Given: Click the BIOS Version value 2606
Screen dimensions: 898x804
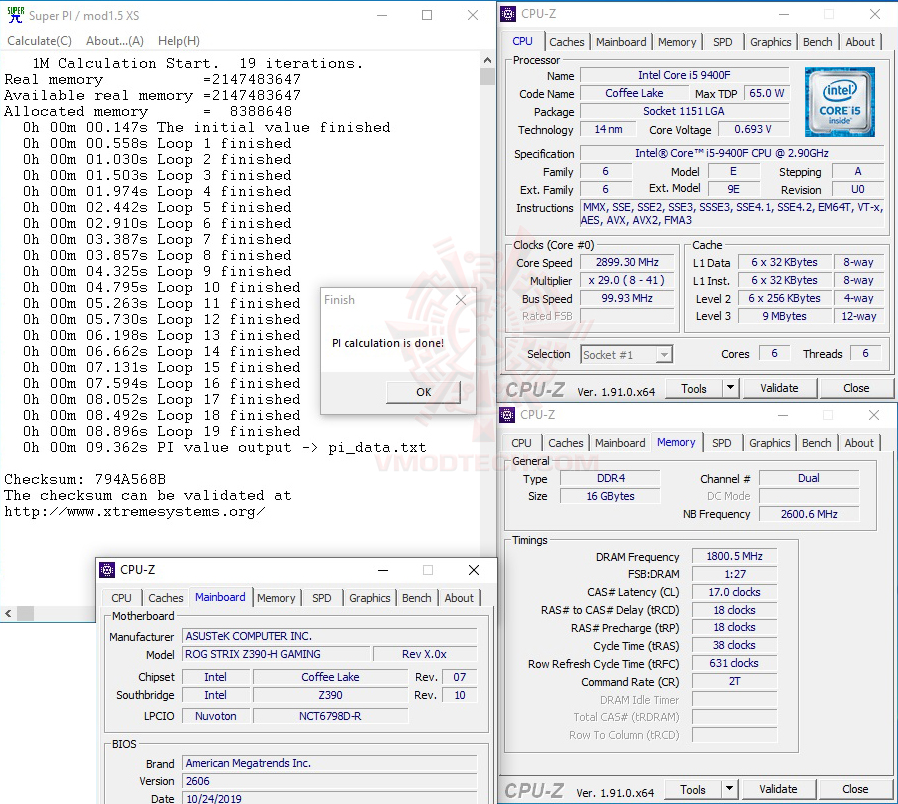Looking at the screenshot, I should click(330, 781).
